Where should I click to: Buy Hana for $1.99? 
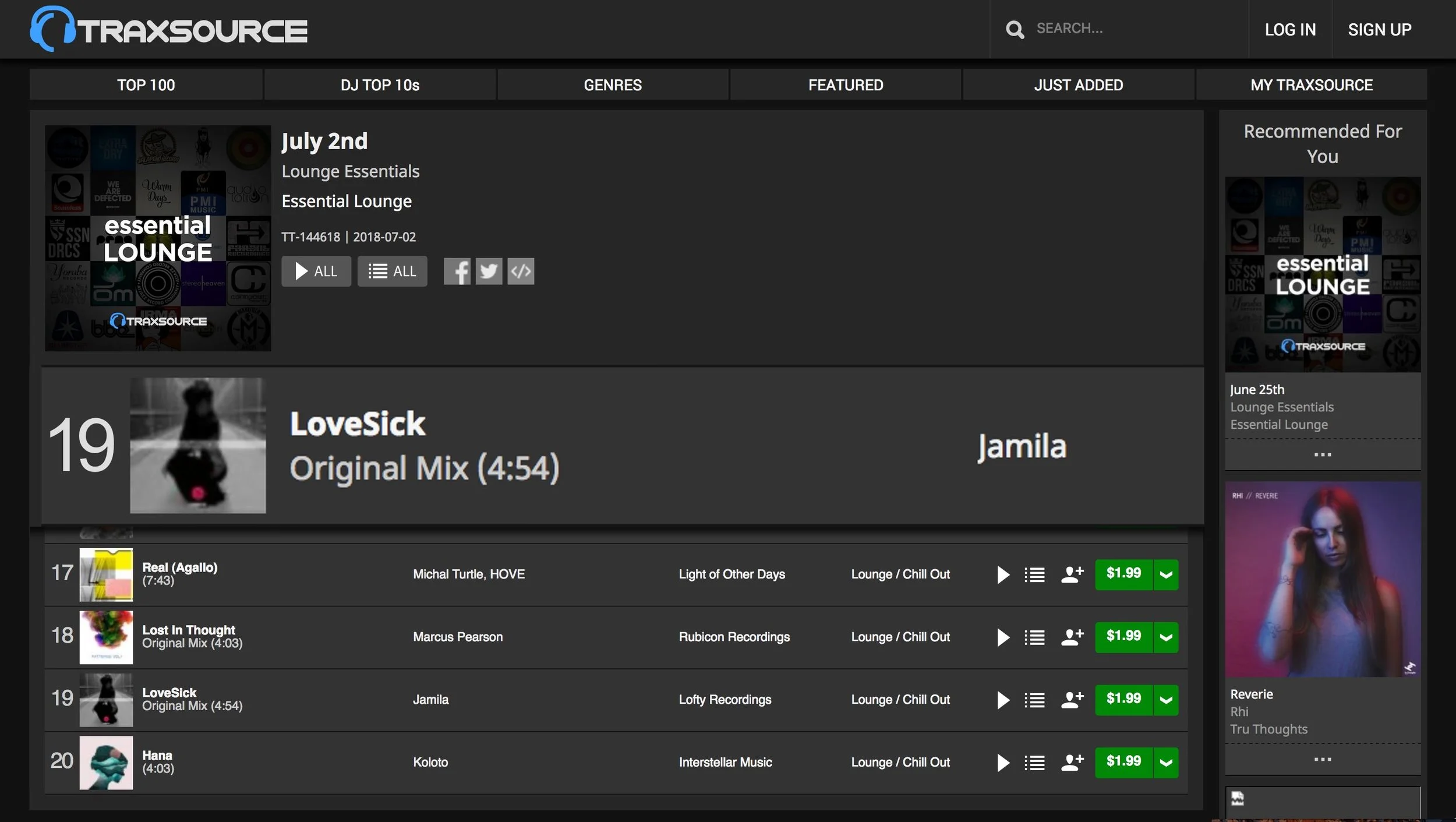pyautogui.click(x=1123, y=763)
